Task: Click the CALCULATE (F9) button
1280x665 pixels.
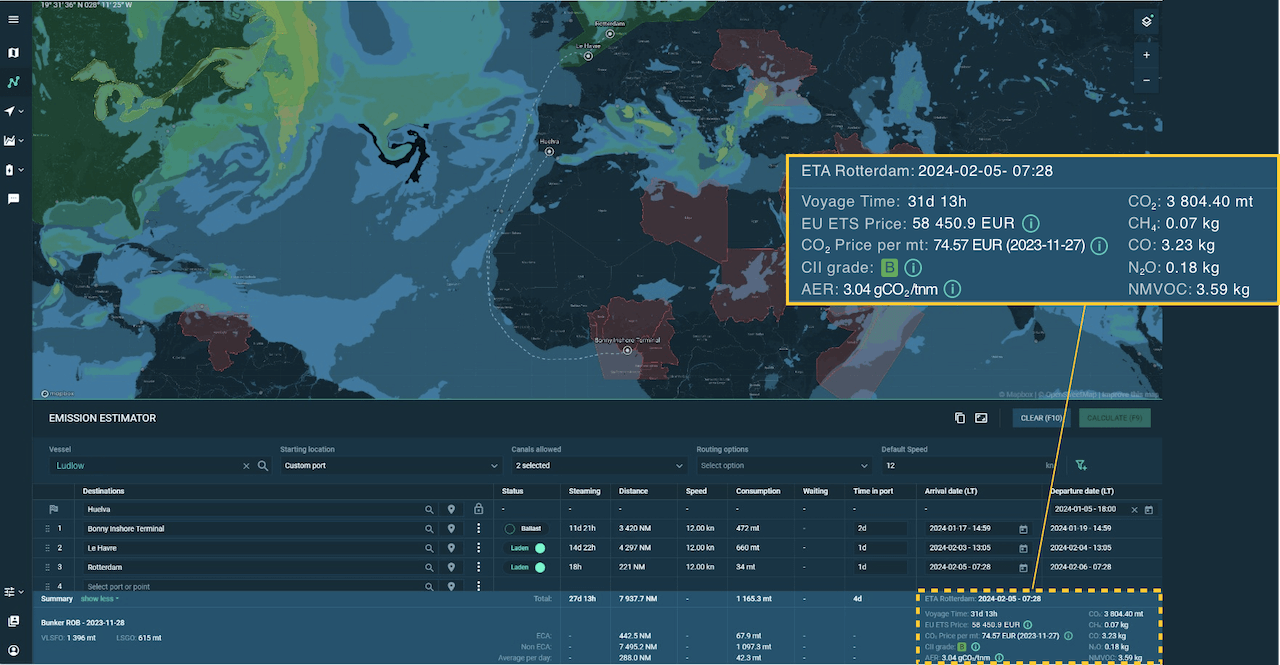Action: pyautogui.click(x=1115, y=418)
